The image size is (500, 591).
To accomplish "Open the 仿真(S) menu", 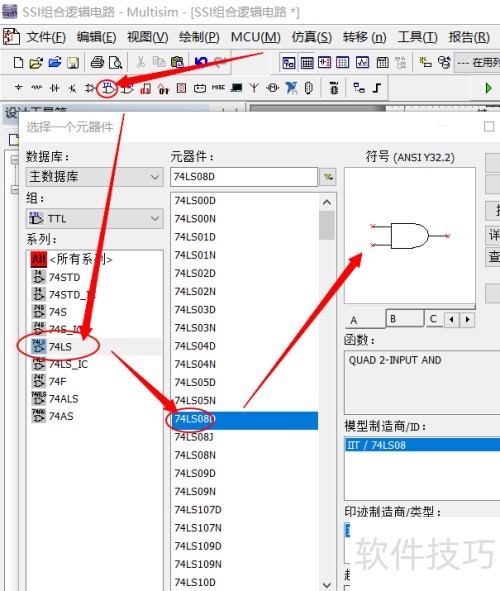I will [x=312, y=37].
